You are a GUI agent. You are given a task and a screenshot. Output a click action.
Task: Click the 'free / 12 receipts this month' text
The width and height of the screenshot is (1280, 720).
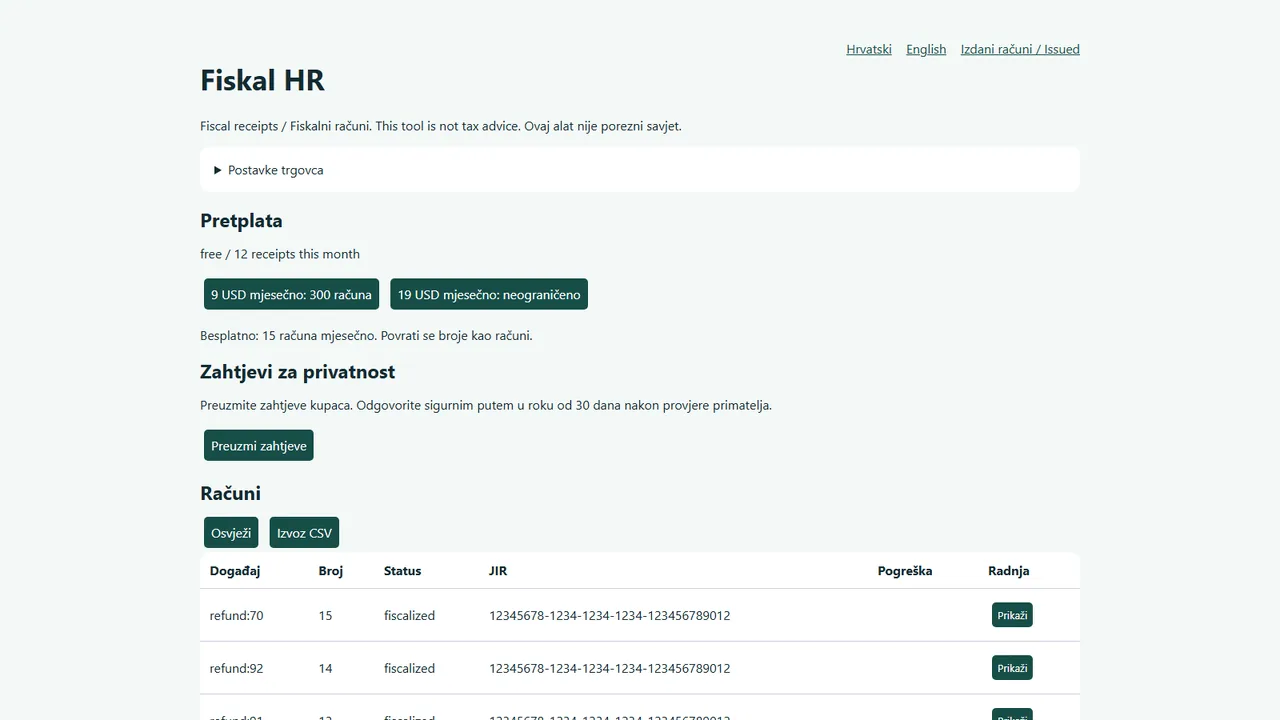(280, 254)
